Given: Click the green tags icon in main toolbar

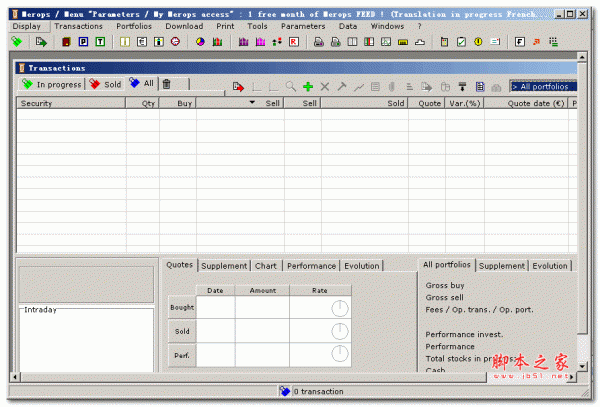Looking at the screenshot, I should pyautogui.click(x=16, y=41).
